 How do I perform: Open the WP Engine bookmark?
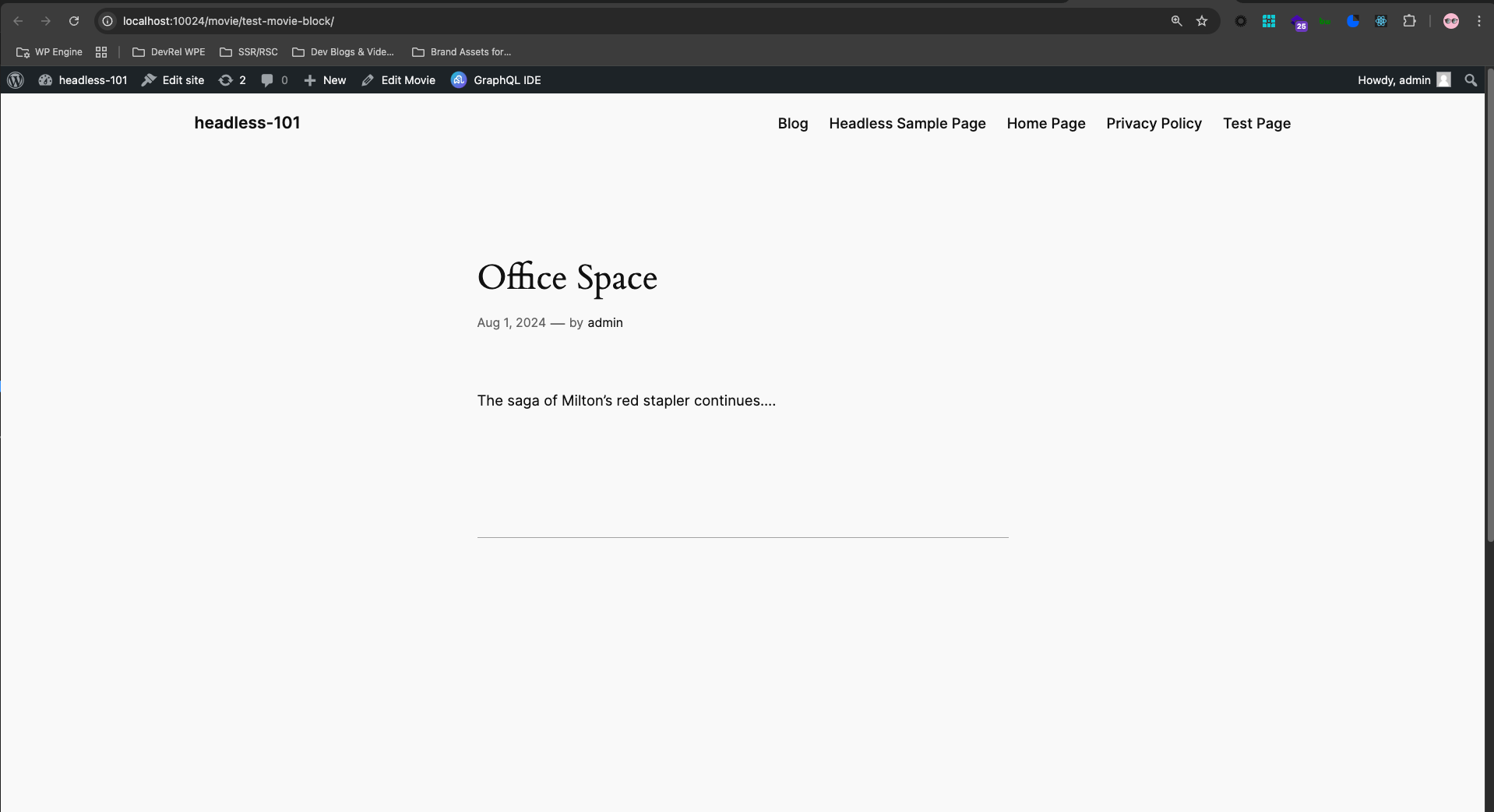(49, 52)
